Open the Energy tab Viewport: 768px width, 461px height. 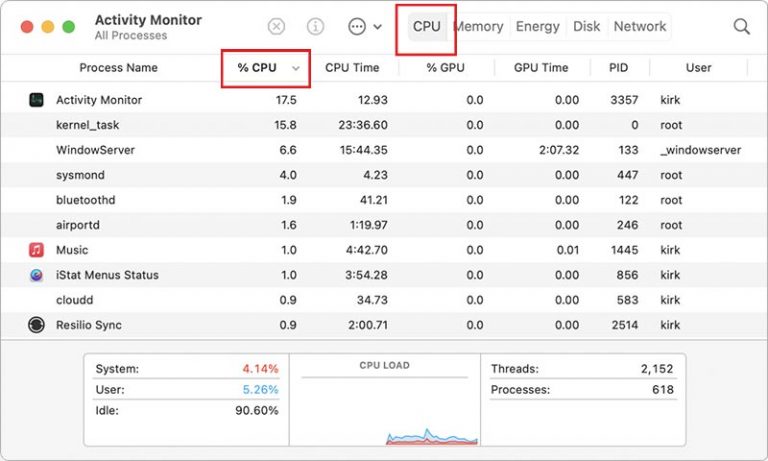[x=537, y=27]
